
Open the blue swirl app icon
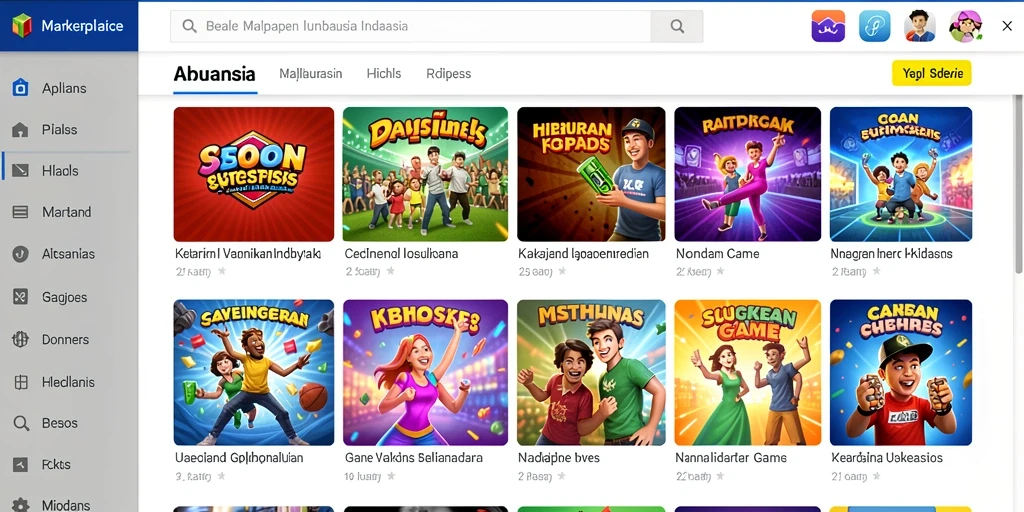[x=874, y=26]
